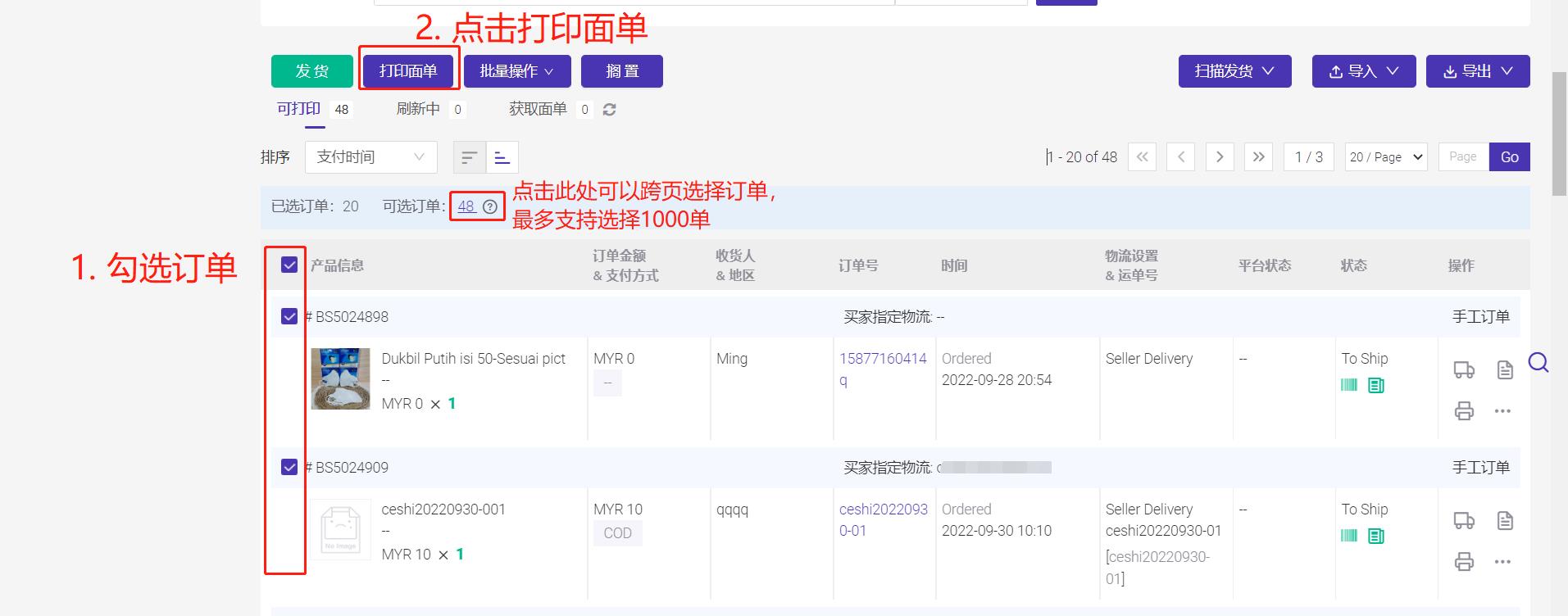Switch to the 可打印 tab

(x=299, y=109)
